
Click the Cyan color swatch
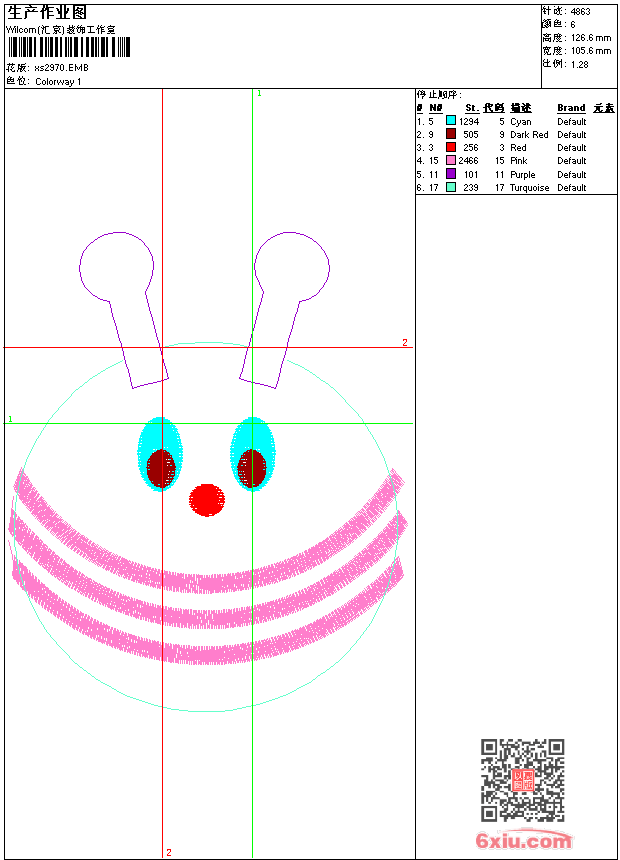click(x=451, y=121)
